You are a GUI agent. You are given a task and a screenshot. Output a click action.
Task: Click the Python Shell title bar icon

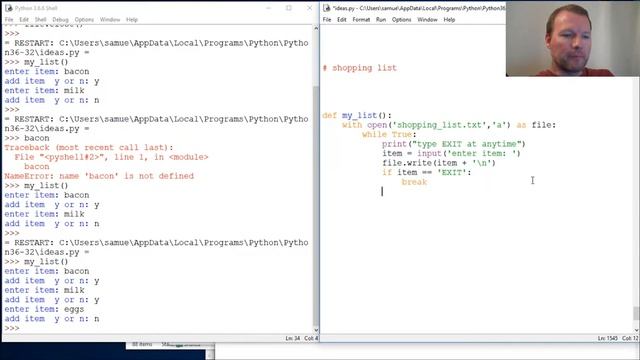(x=9, y=8)
